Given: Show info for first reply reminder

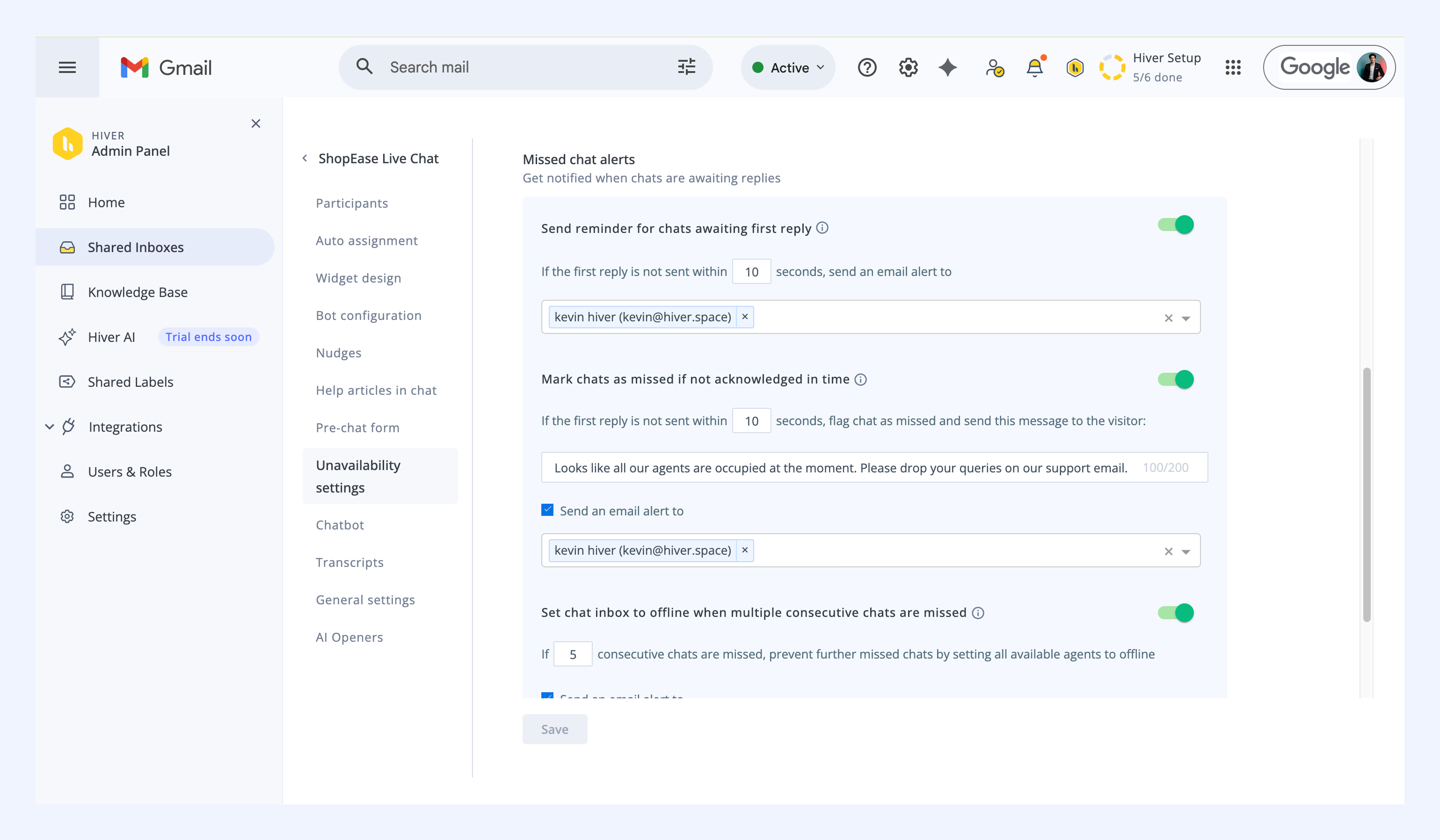Looking at the screenshot, I should [x=822, y=228].
